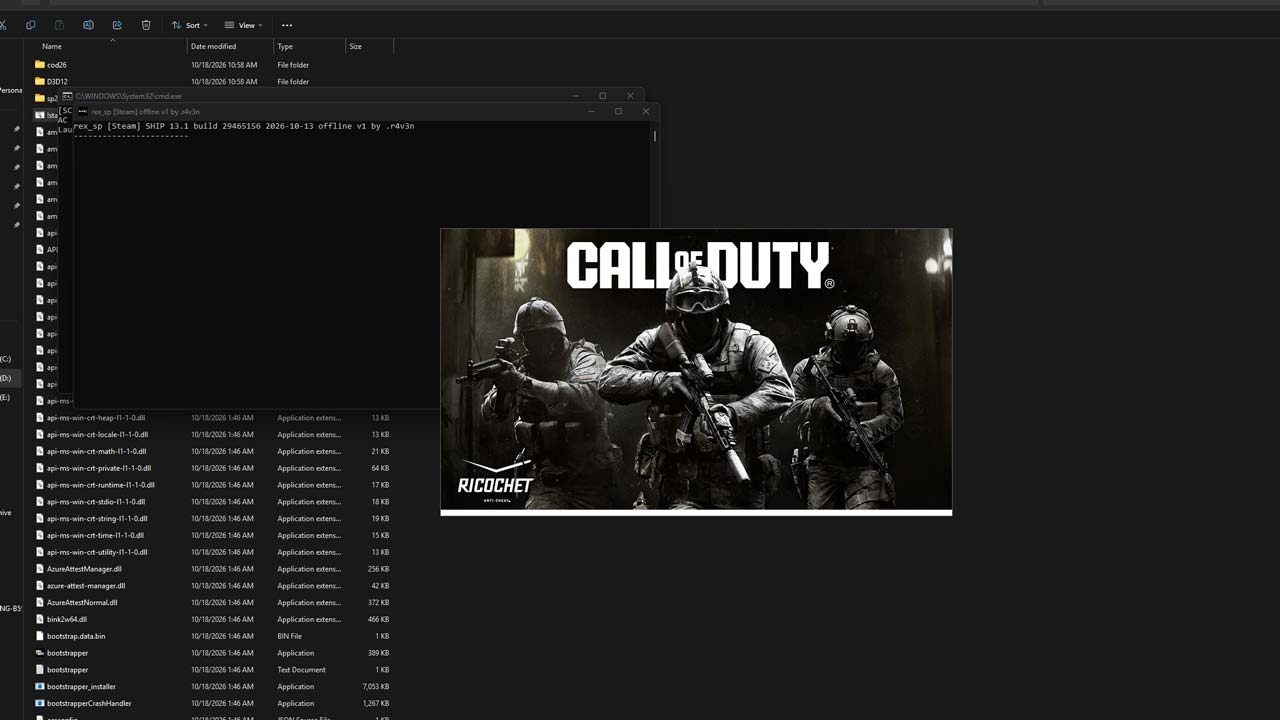Image resolution: width=1280 pixels, height=720 pixels.
Task: Click the Copy icon in Explorer toolbar
Action: coord(30,25)
